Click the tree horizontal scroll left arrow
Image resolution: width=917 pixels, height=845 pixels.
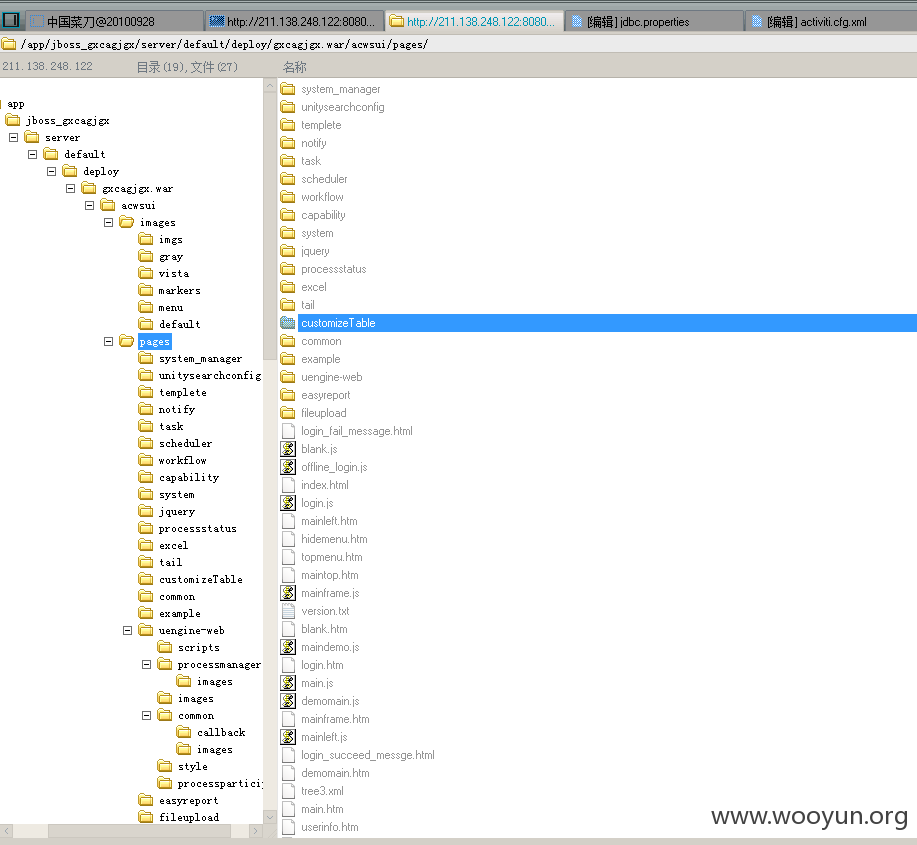pos(6,831)
